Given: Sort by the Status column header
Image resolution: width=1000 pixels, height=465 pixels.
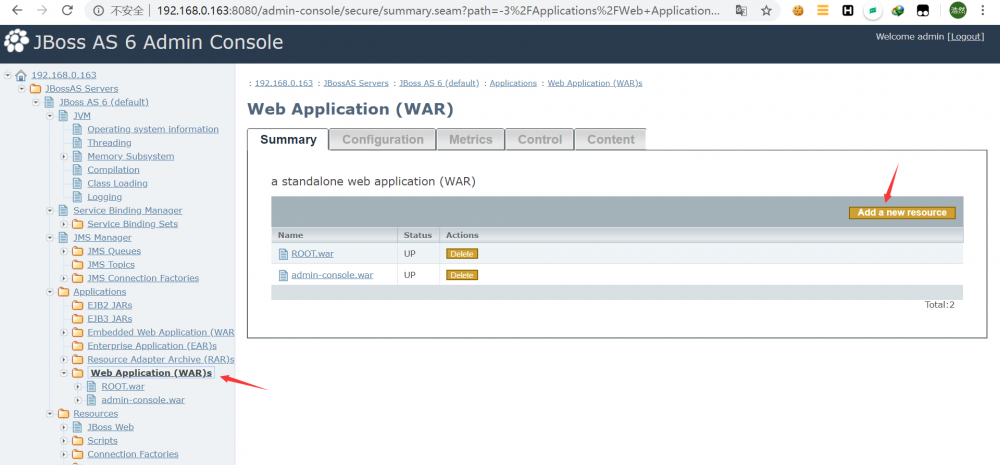Looking at the screenshot, I should click(x=418, y=235).
